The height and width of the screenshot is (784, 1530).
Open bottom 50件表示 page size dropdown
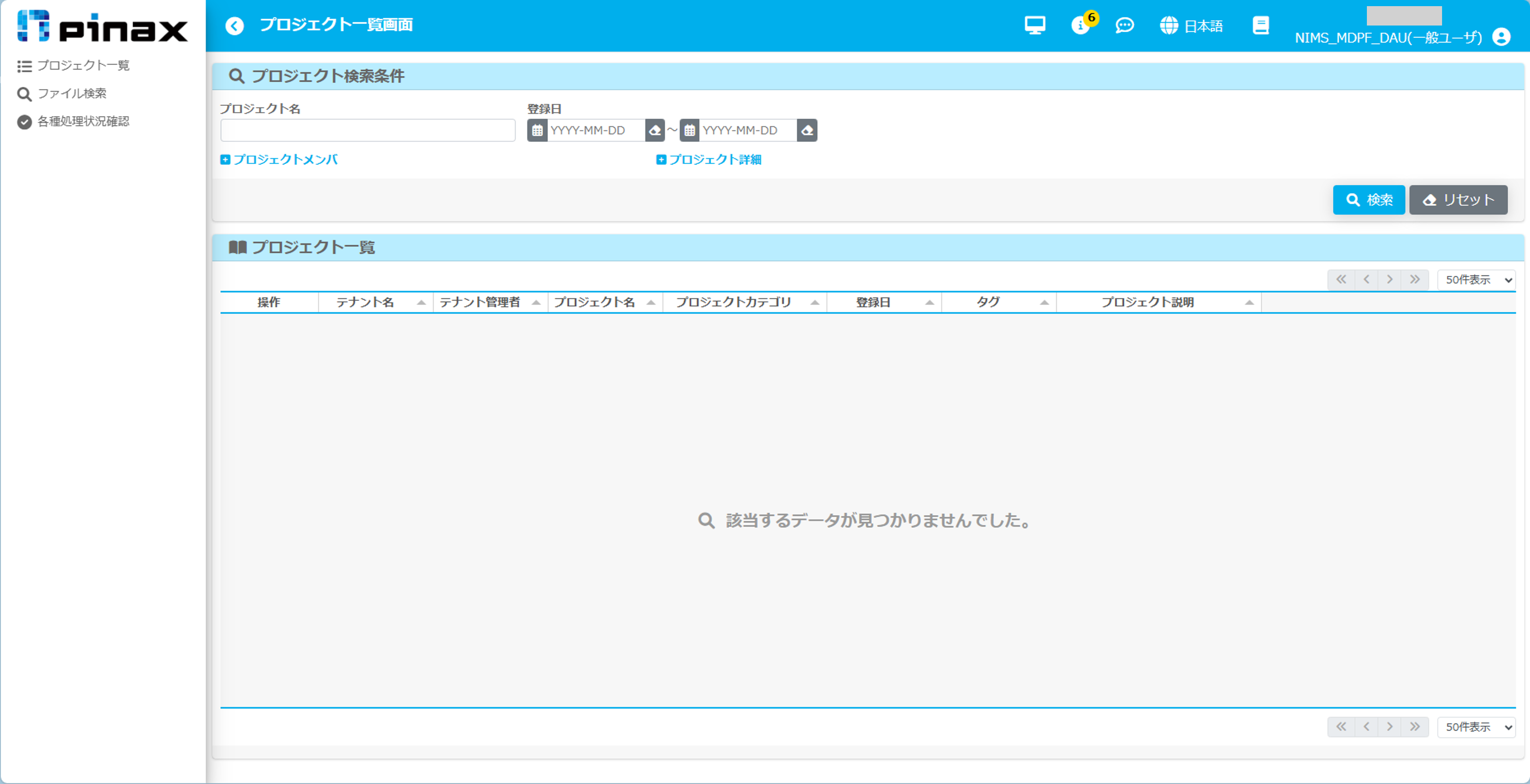1476,727
